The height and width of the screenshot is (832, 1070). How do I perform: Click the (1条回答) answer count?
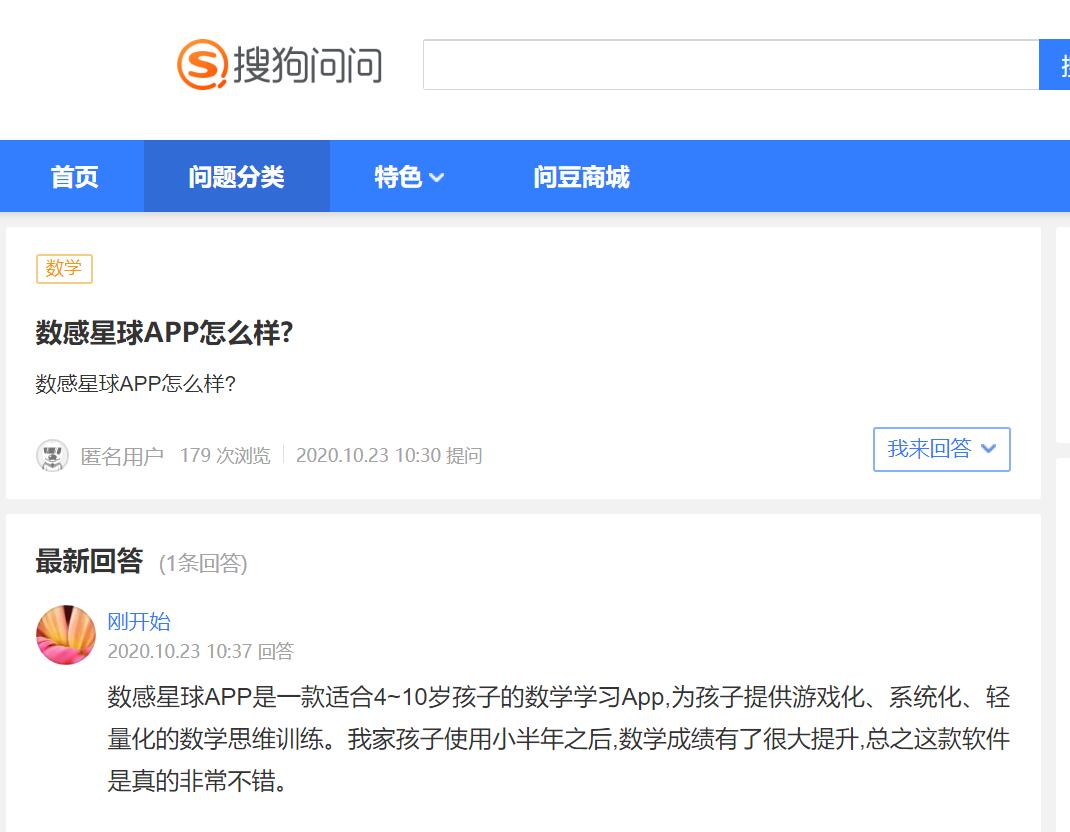coord(203,564)
